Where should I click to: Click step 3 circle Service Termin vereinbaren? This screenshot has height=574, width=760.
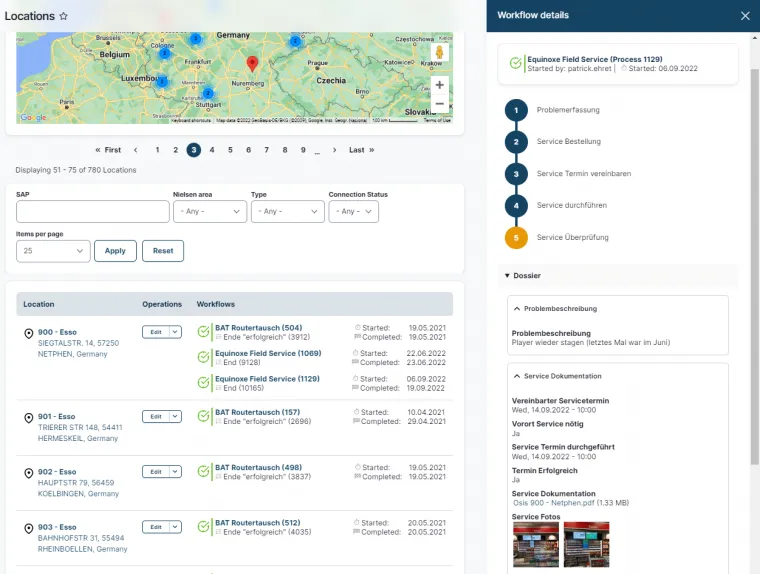516,174
